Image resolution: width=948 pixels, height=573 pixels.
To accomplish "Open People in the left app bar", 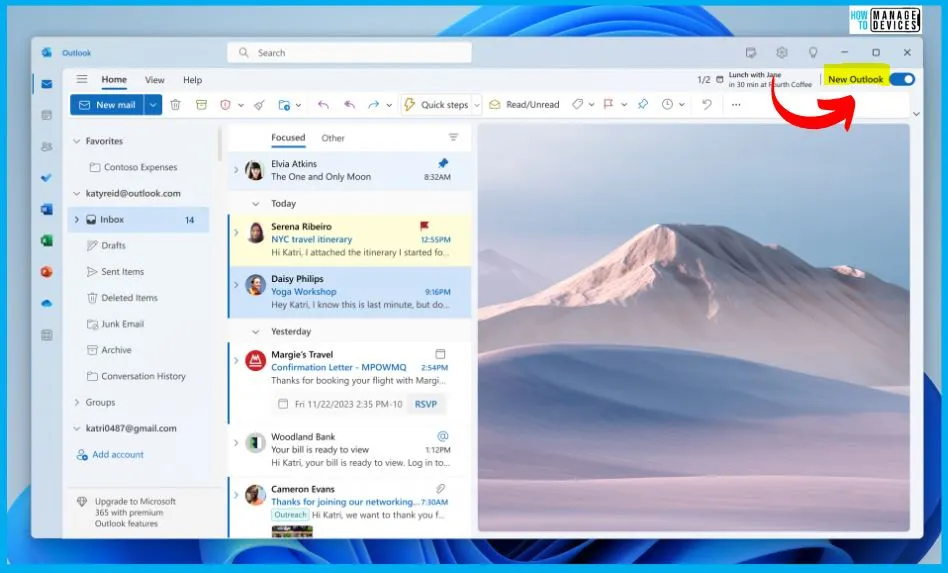I will [47, 146].
